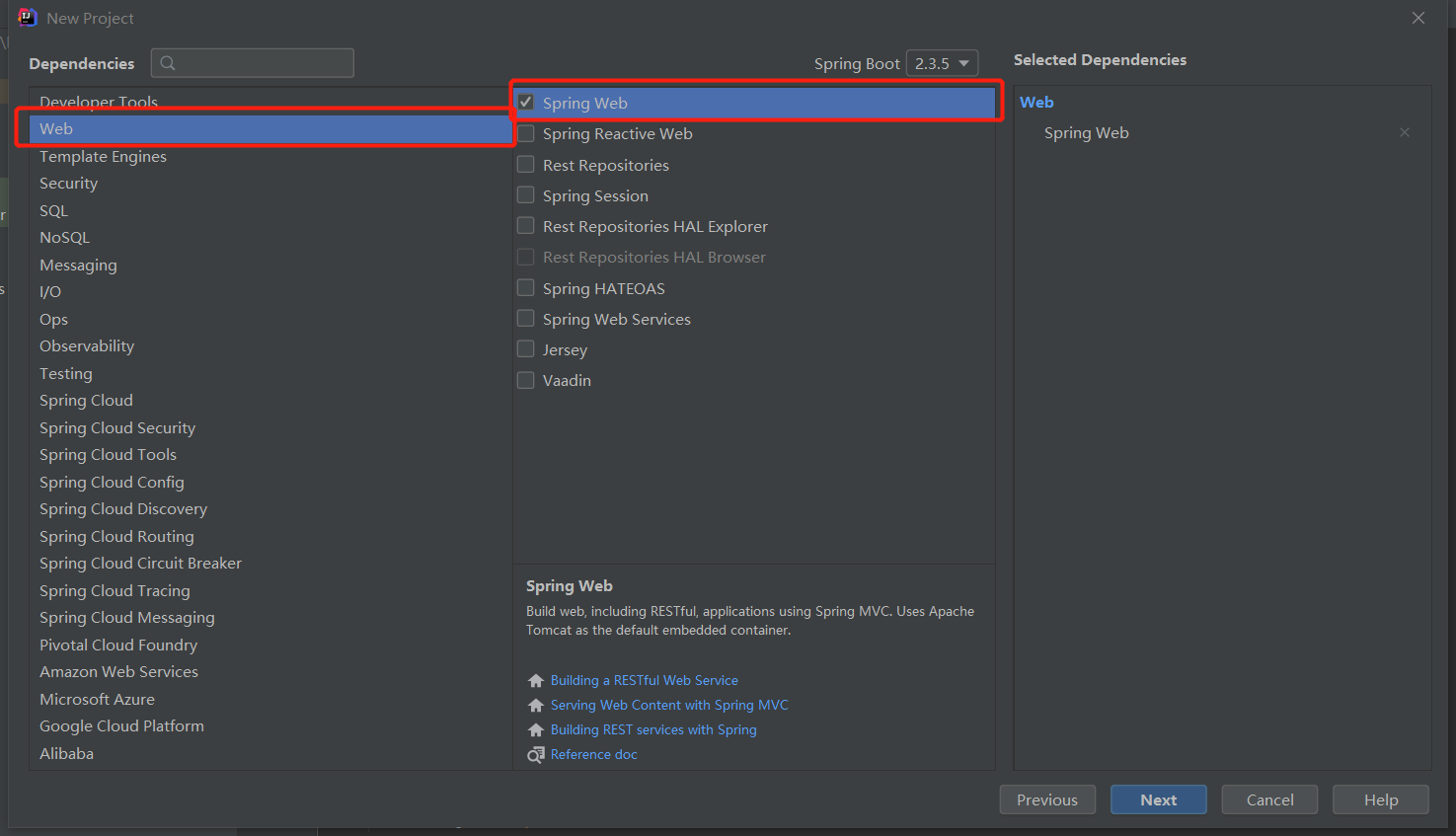Tick the Spring Session checkbox
This screenshot has width=1456, height=836.
point(526,195)
